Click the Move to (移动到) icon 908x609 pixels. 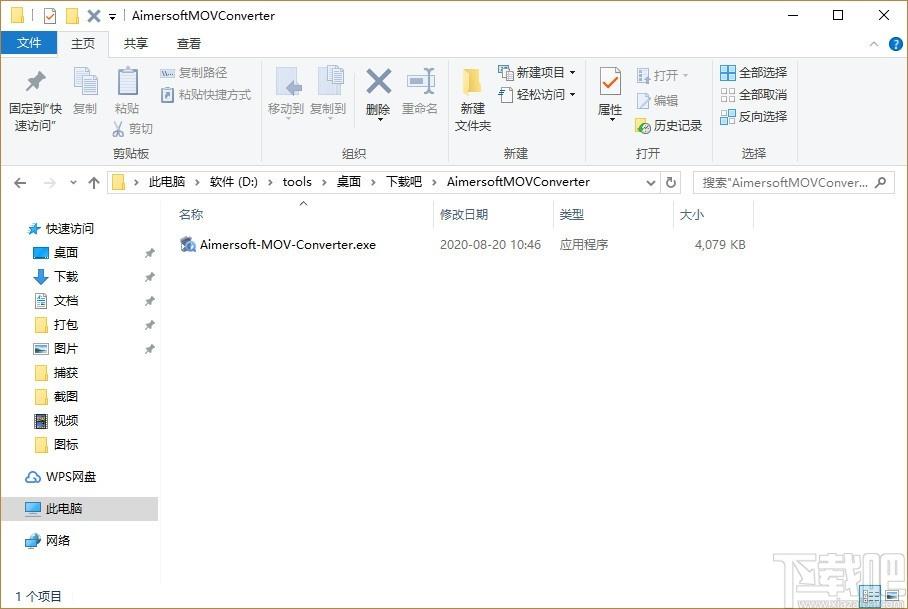pos(288,82)
